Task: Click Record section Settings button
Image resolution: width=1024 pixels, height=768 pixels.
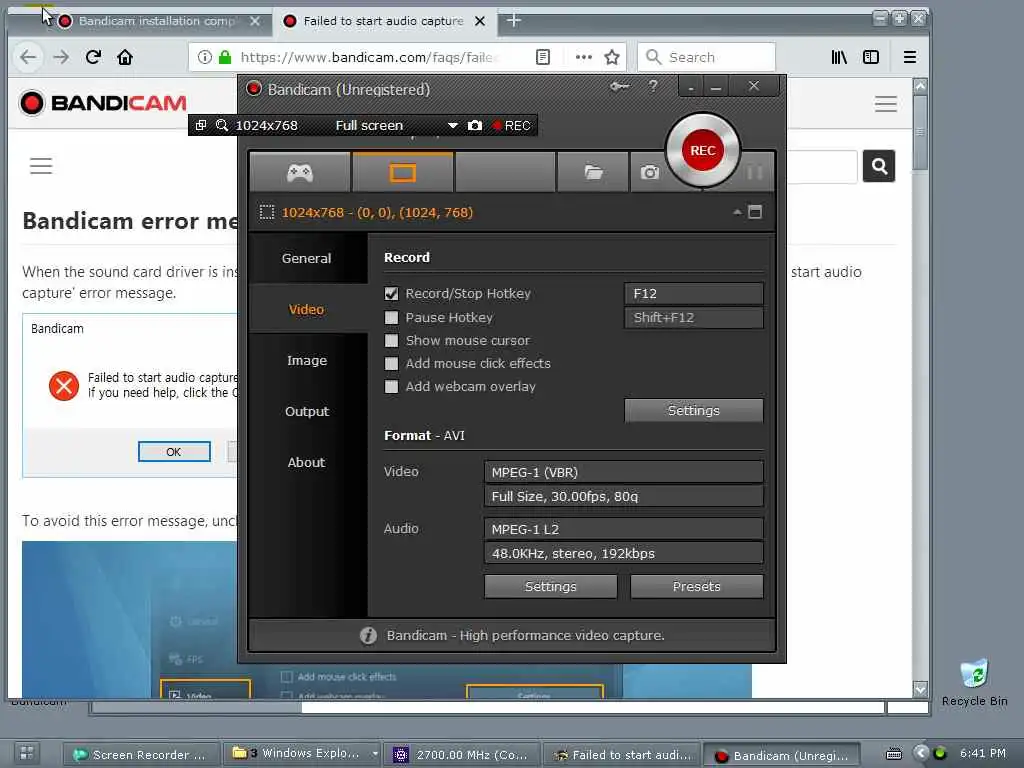Action: pyautogui.click(x=694, y=411)
